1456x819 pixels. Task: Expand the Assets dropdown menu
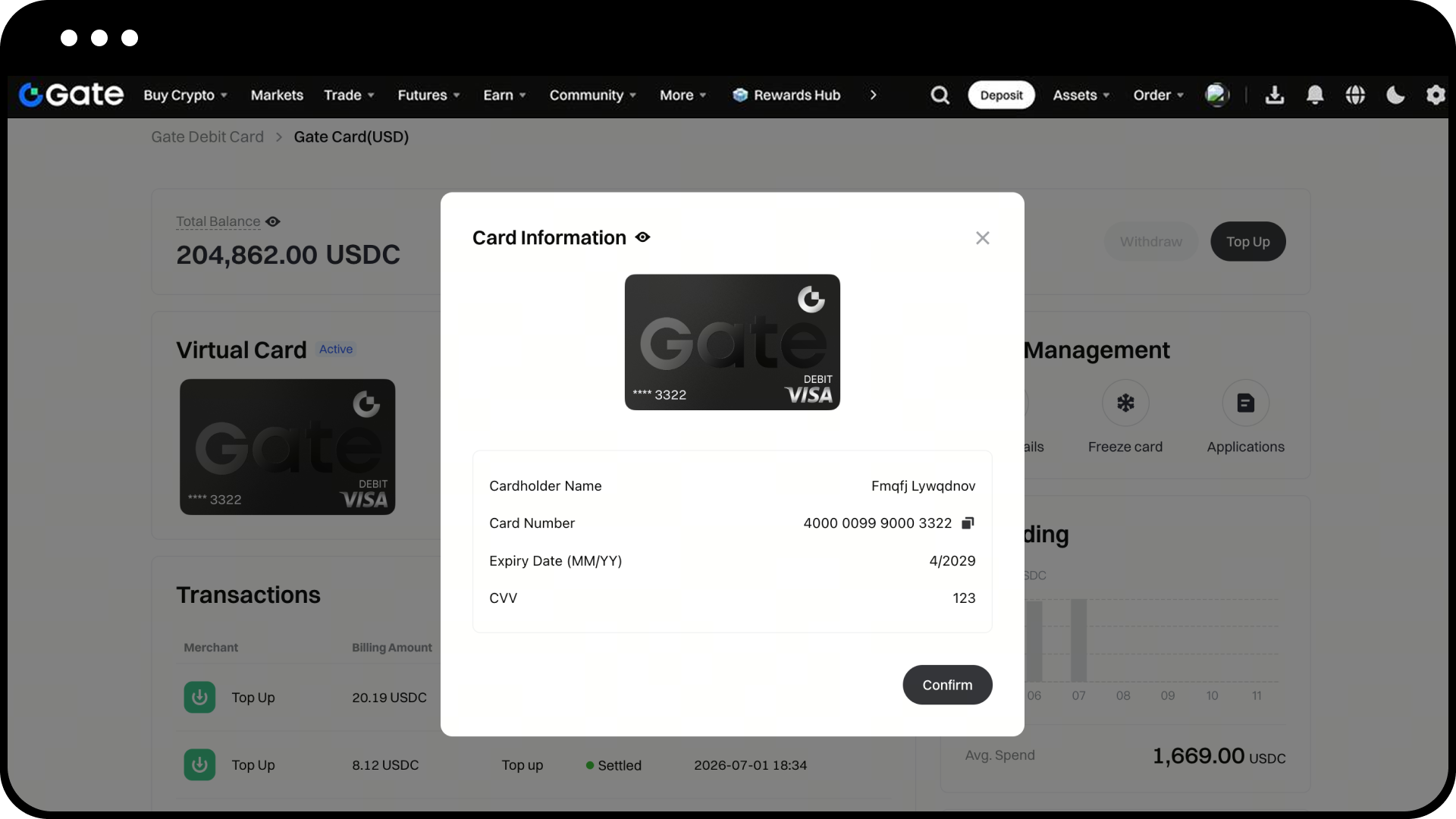1081,95
